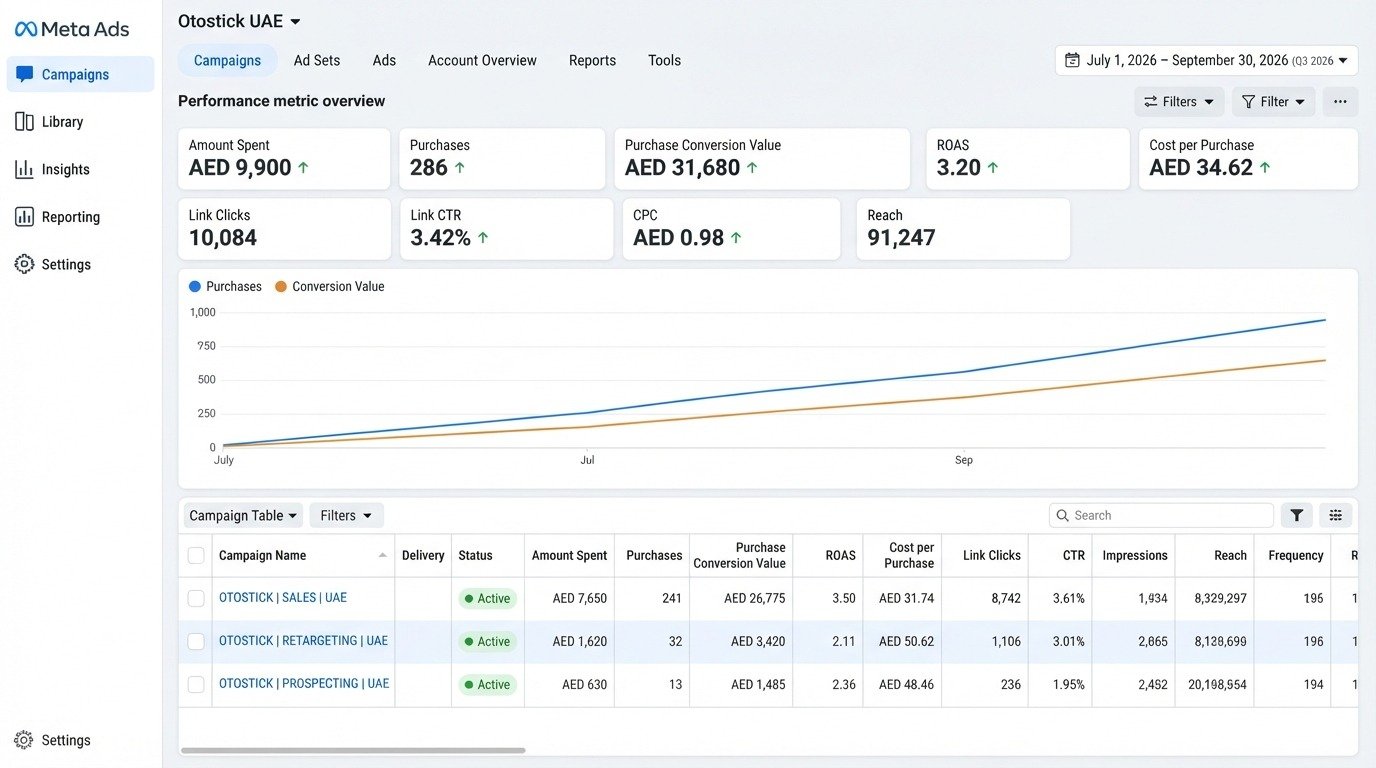Viewport: 1376px width, 768px height.
Task: Open OTOSTICK | RETARGETING | UAE campaign
Action: point(303,640)
